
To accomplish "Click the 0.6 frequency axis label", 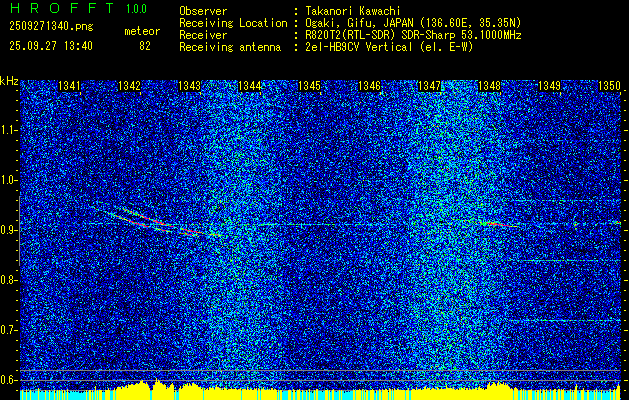I will pyautogui.click(x=8, y=380).
